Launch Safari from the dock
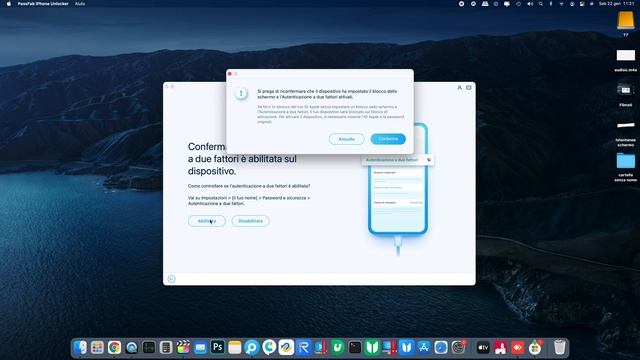The width and height of the screenshot is (640, 360). pos(441,347)
